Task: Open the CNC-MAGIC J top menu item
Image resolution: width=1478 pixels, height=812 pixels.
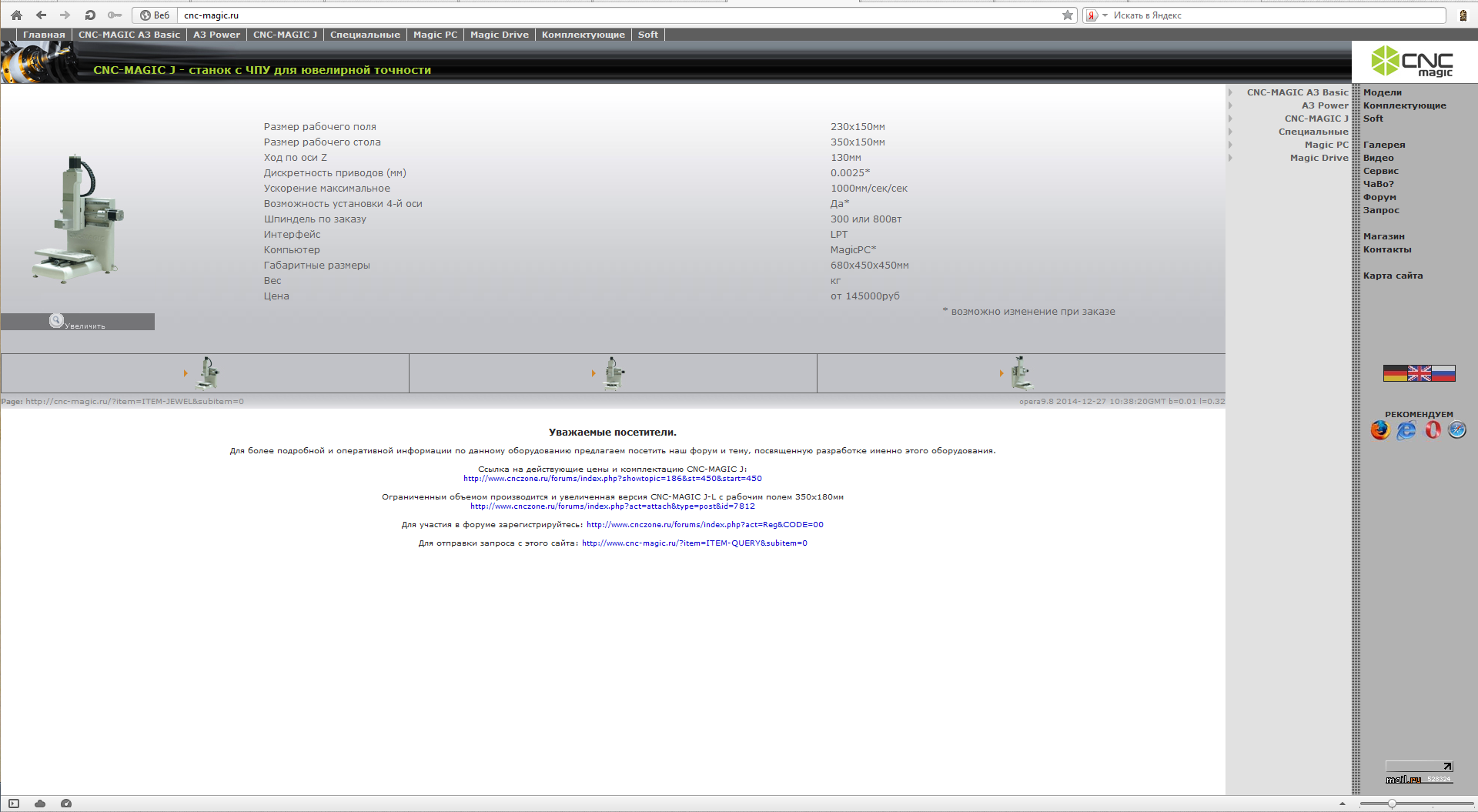Action: [285, 35]
